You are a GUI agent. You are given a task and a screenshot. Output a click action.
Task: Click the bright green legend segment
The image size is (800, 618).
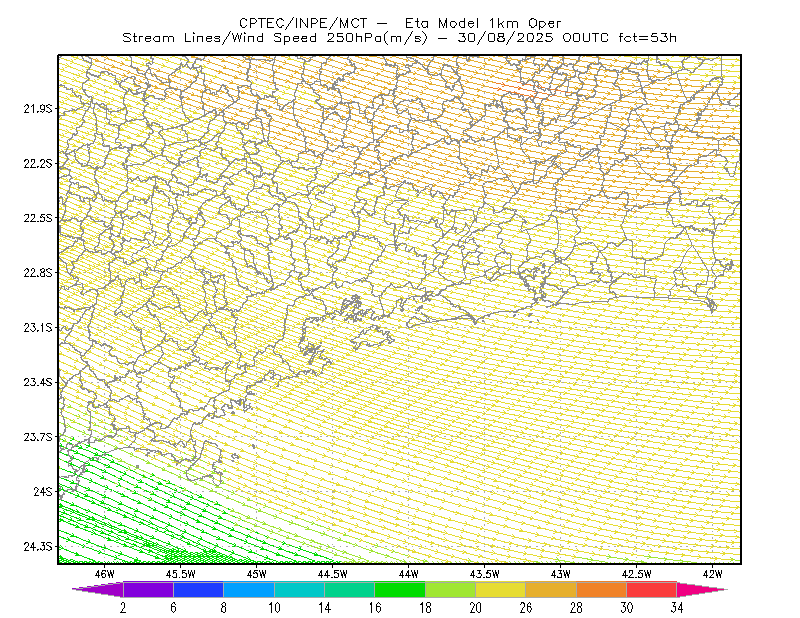click(400, 589)
